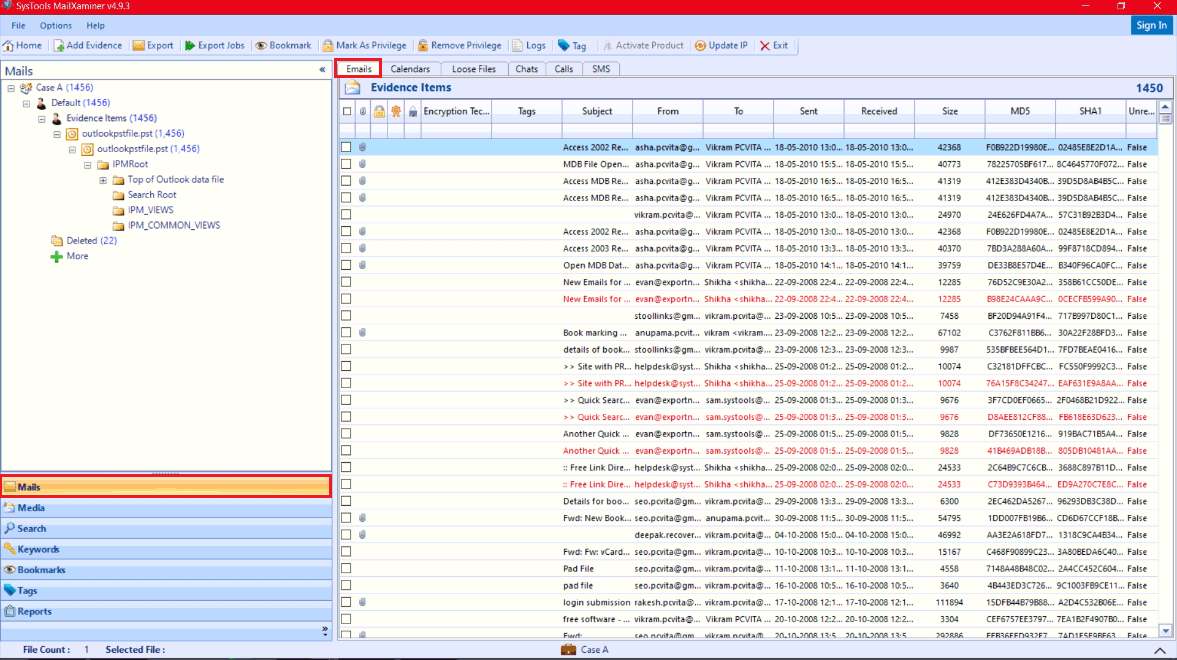Sort by the From column header

[x=667, y=111]
